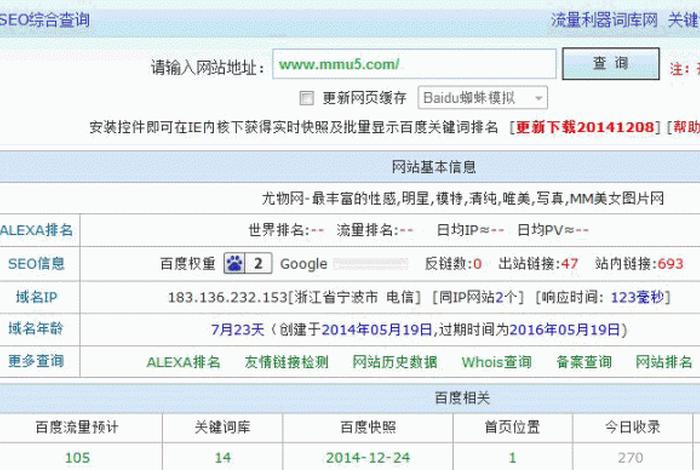Click the 今日收录 column header
700x470 pixels.
click(632, 428)
